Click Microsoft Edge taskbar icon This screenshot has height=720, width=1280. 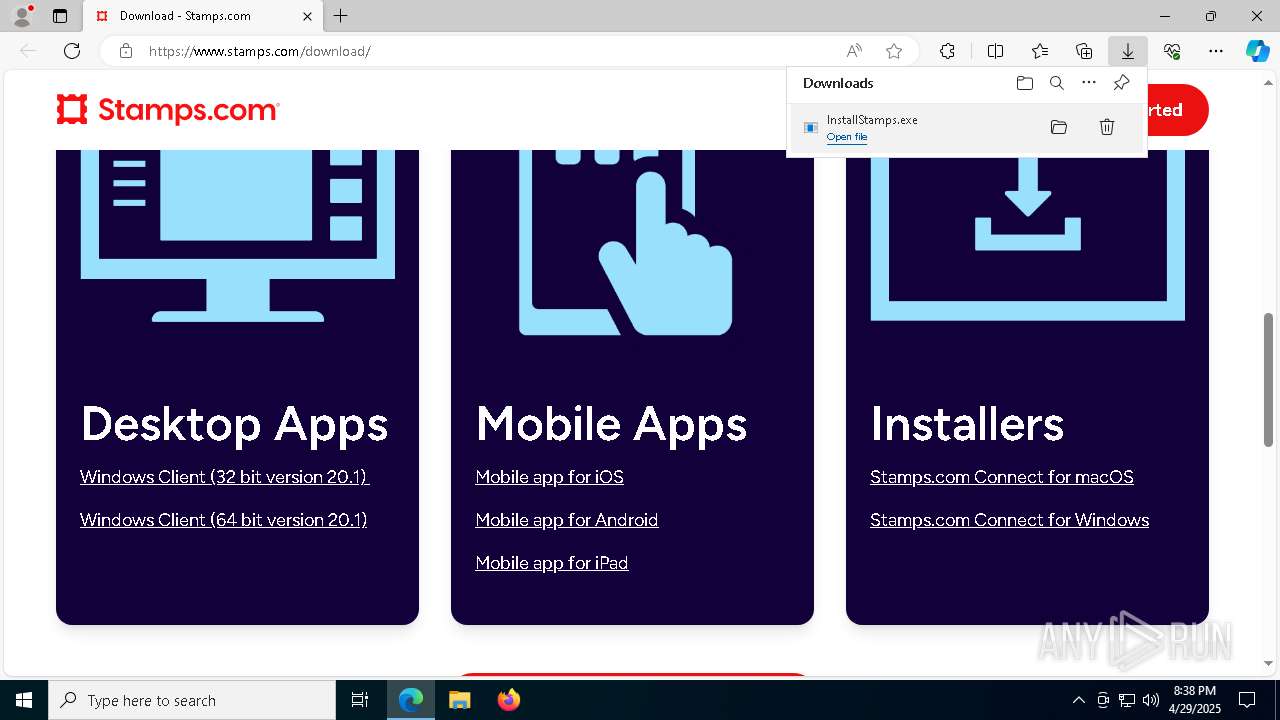(411, 700)
